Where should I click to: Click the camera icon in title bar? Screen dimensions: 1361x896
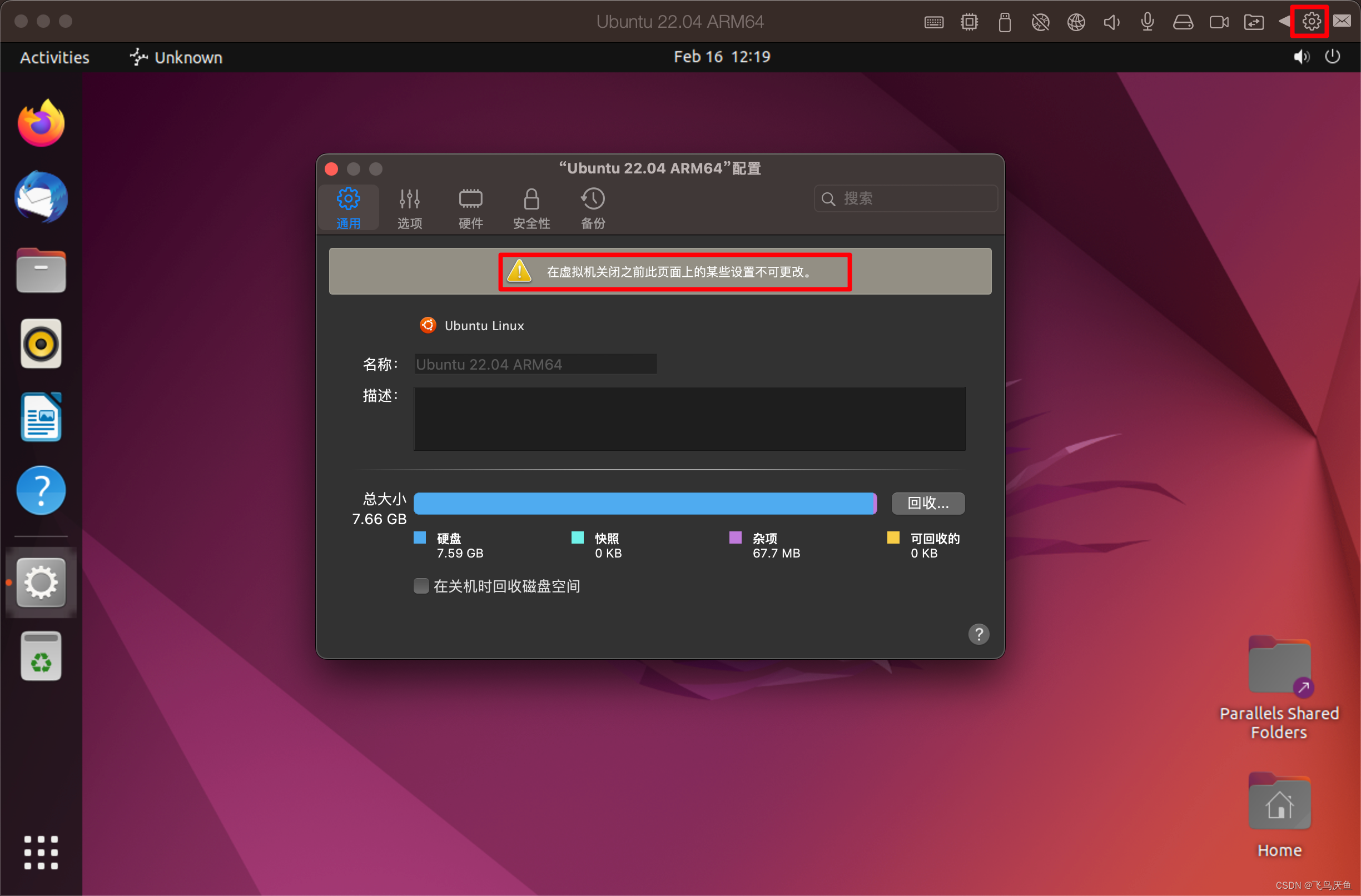(1219, 22)
